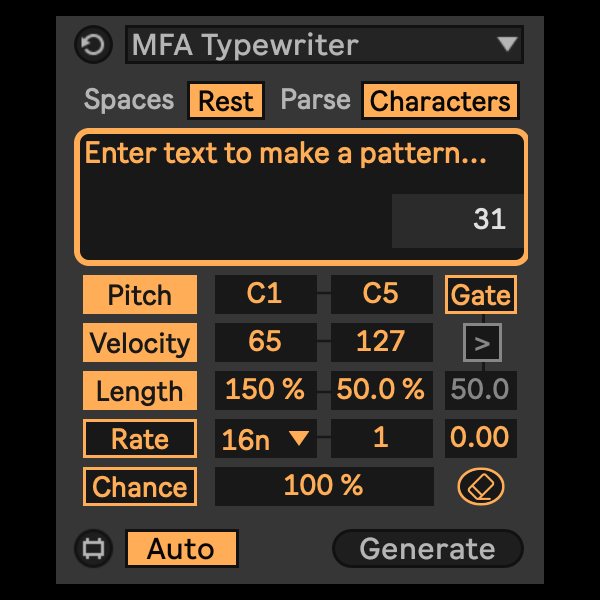Viewport: 600px width, 600px height.
Task: Toggle the Auto generate button
Action: tap(181, 549)
